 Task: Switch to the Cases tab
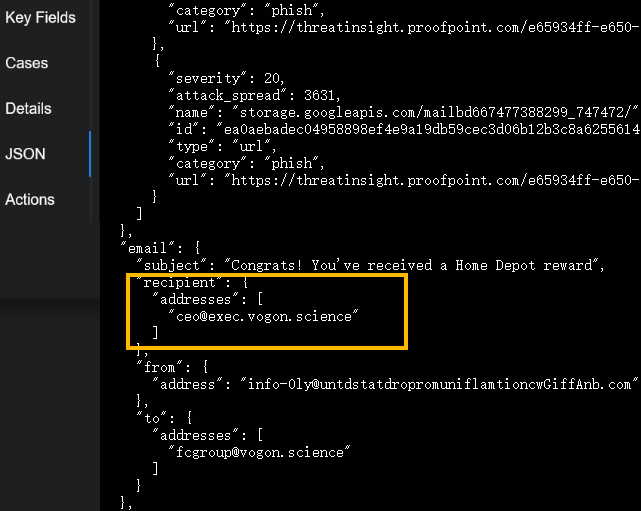pyautogui.click(x=27, y=63)
